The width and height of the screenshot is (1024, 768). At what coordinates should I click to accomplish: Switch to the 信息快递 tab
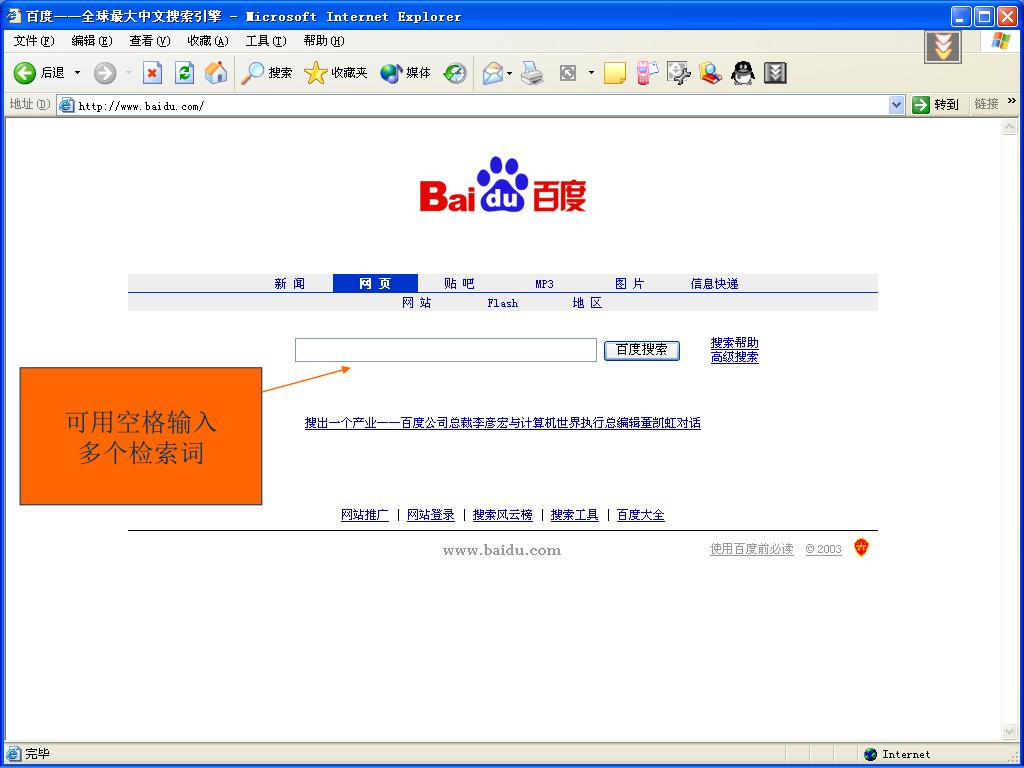[x=714, y=283]
